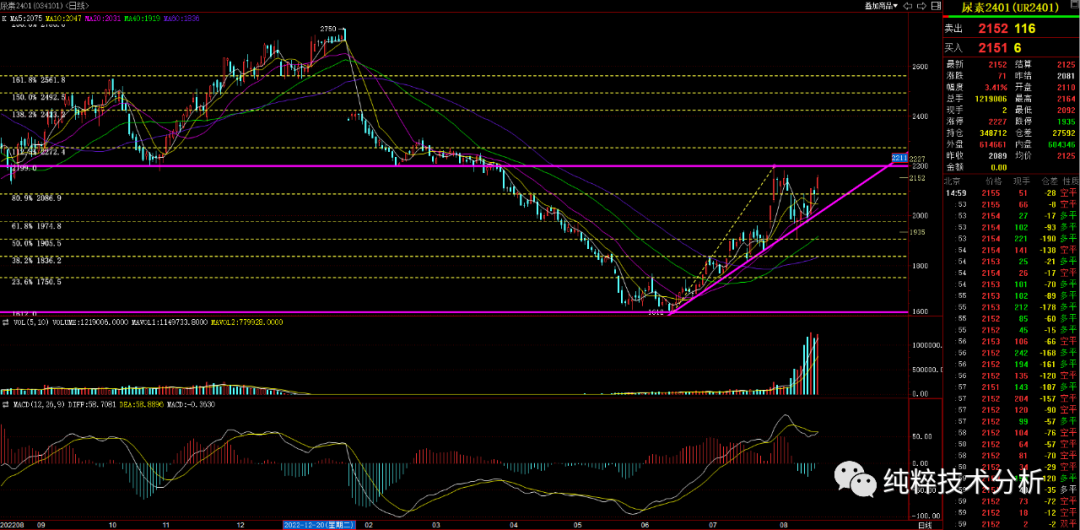Image resolution: width=1080 pixels, height=530 pixels.
Task: Click the 61.8% 1974.8 Fibonacci level label
Action: (37, 225)
